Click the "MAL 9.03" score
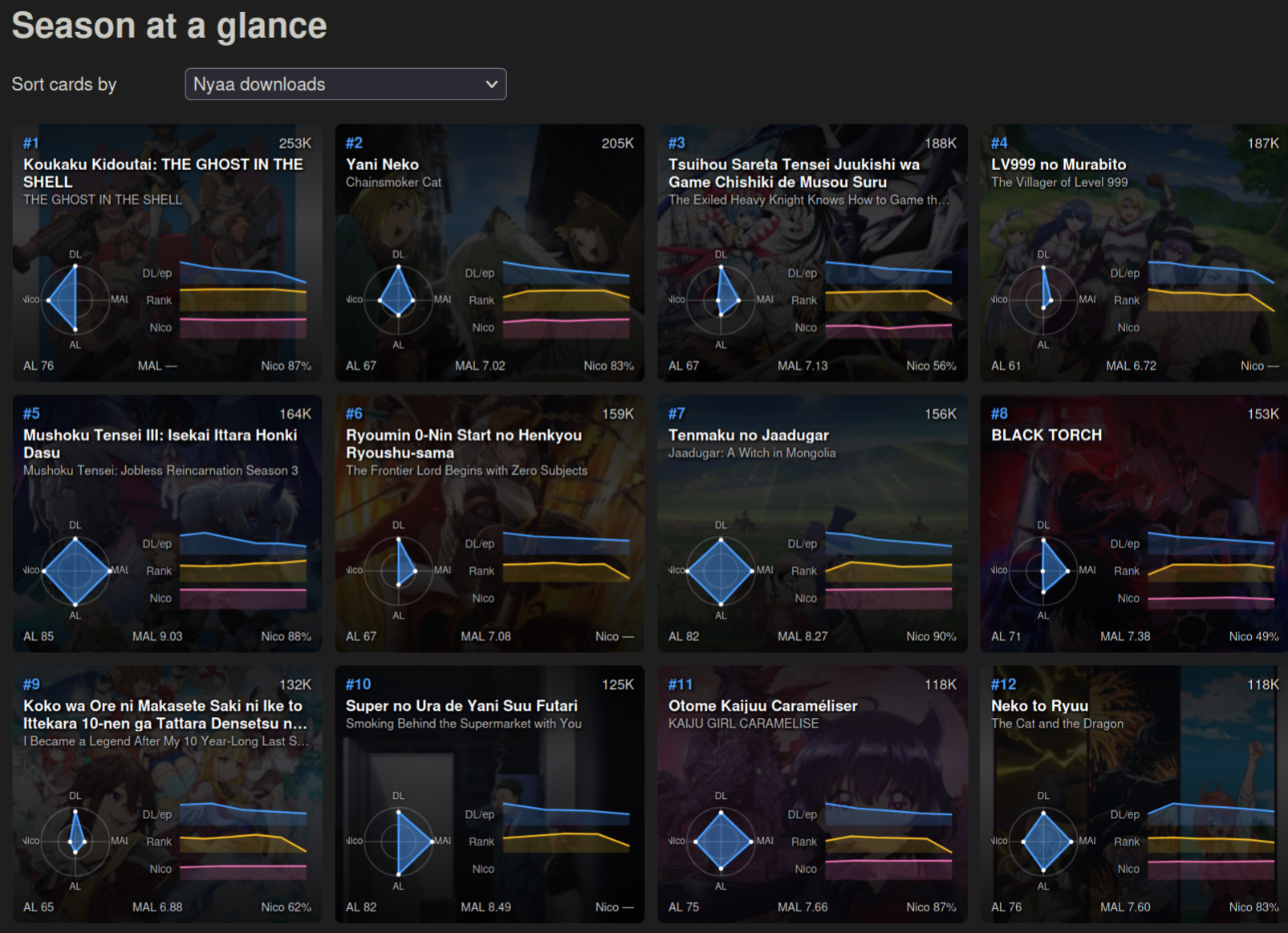 157,636
